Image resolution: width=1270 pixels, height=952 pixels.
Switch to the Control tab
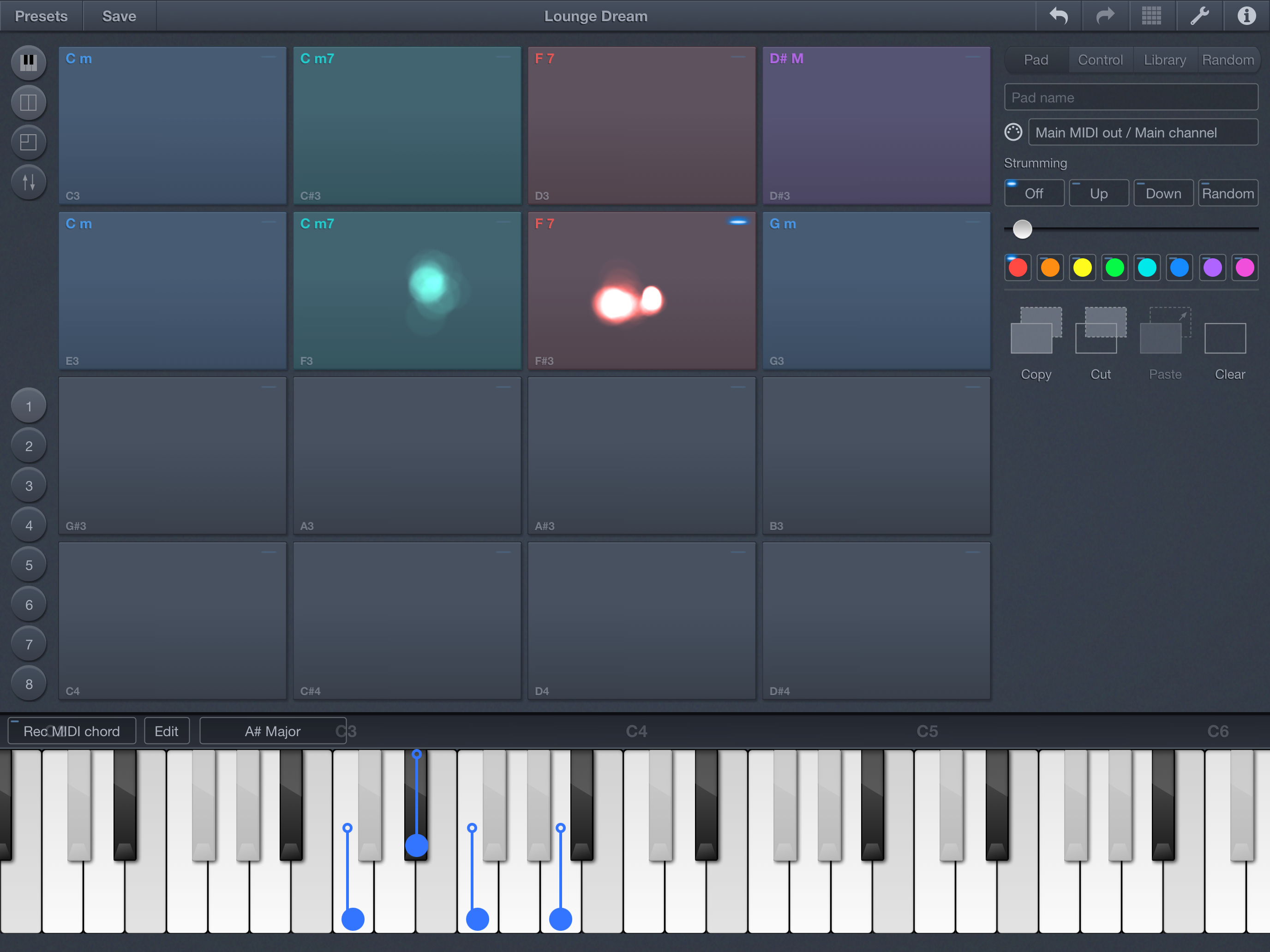tap(1100, 59)
